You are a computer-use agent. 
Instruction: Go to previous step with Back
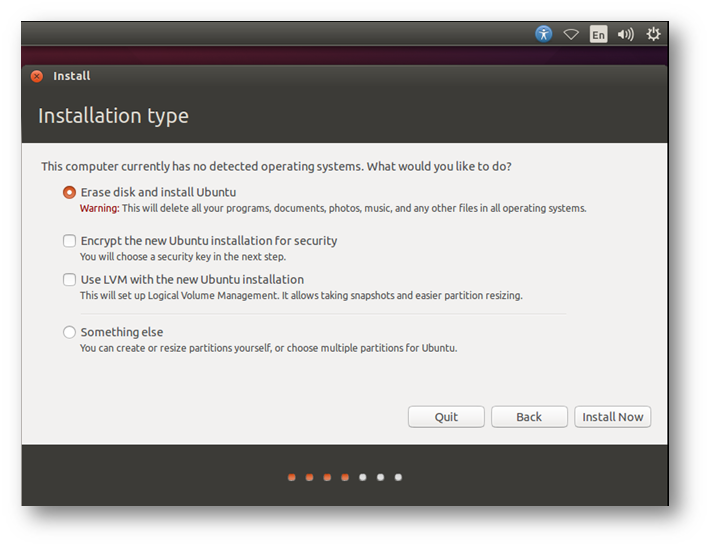[529, 417]
